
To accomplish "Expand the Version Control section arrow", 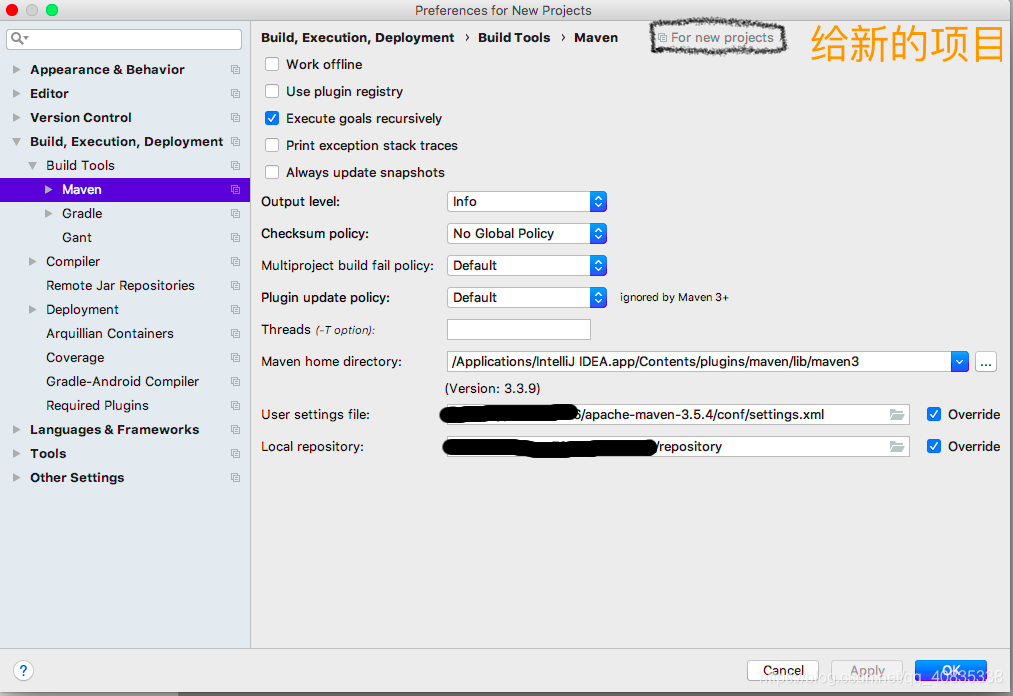I will (17, 117).
